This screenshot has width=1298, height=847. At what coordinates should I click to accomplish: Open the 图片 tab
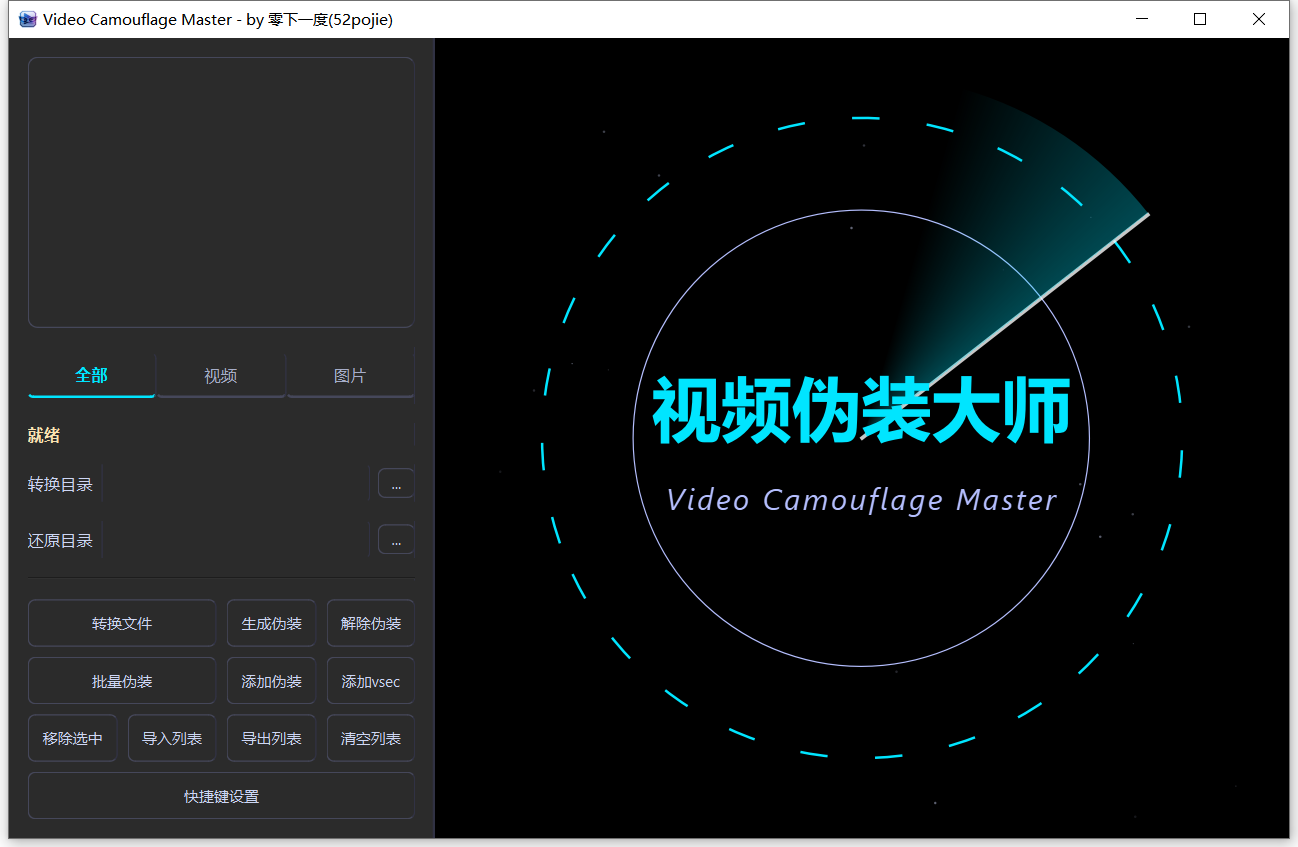pos(350,376)
